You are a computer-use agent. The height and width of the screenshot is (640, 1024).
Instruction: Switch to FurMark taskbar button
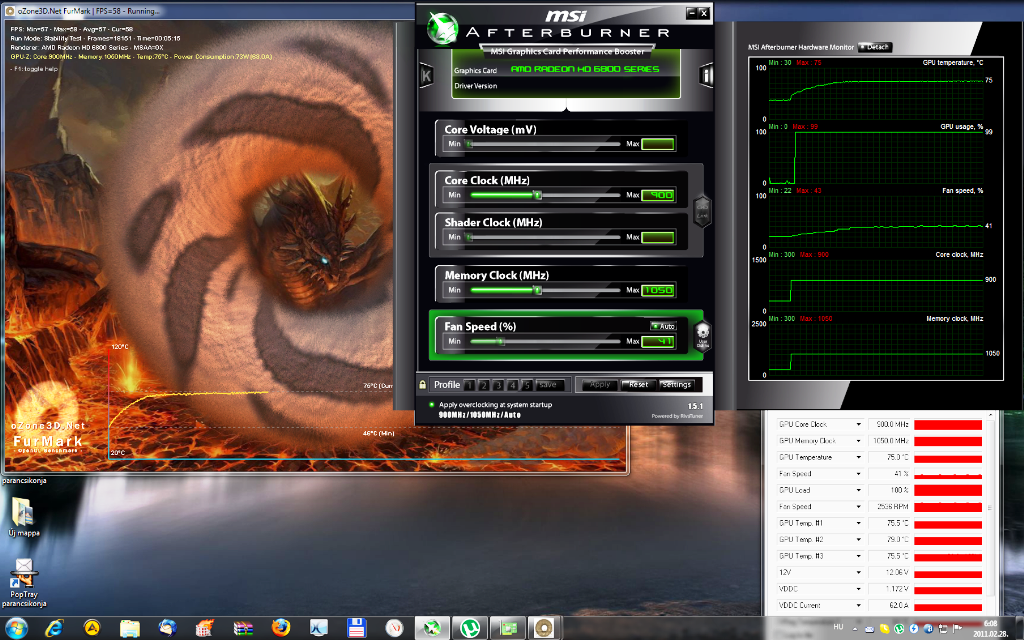(x=545, y=628)
